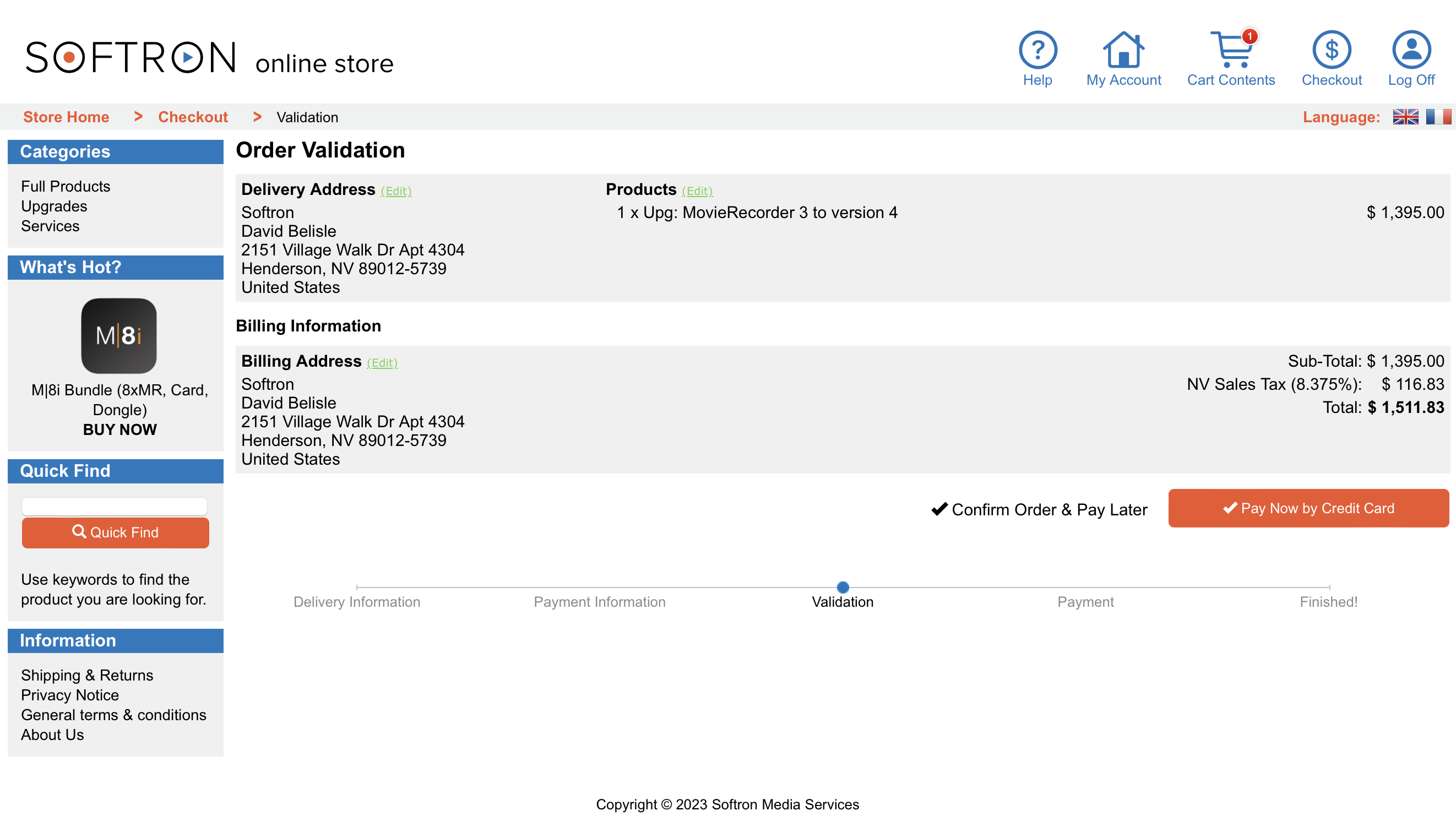Open M|8i Bundle product title link
Viewport: 1456px width, 838px height.
[119, 400]
